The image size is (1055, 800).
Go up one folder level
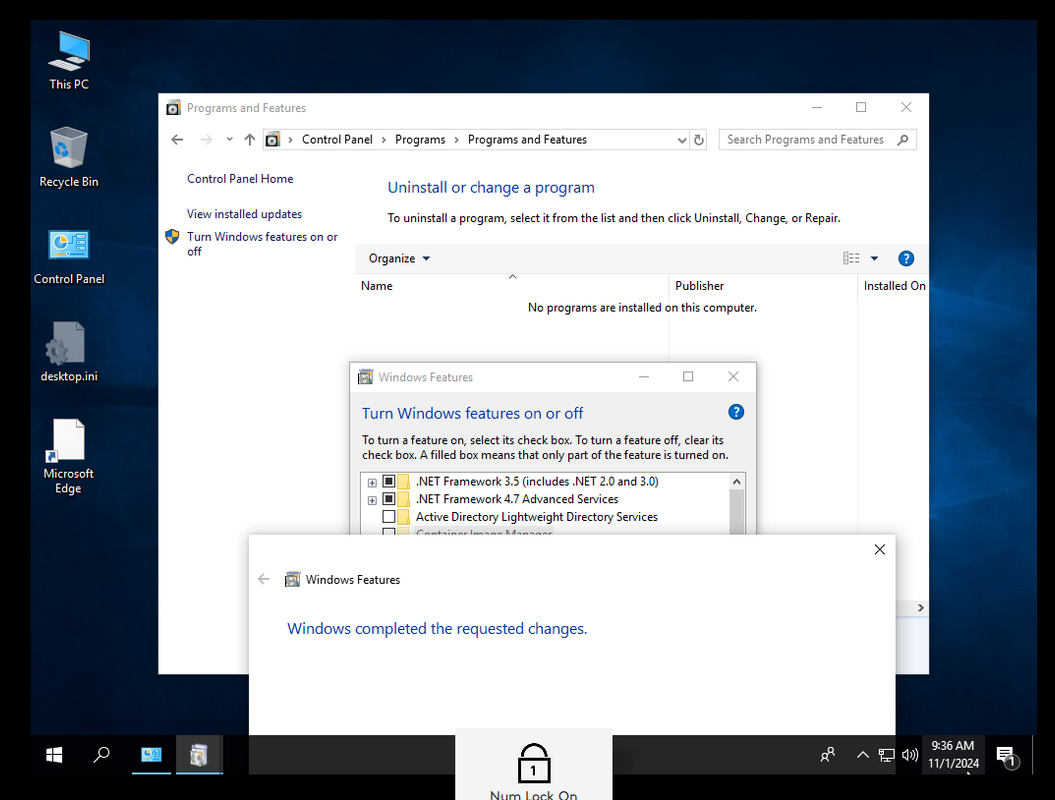coord(250,139)
